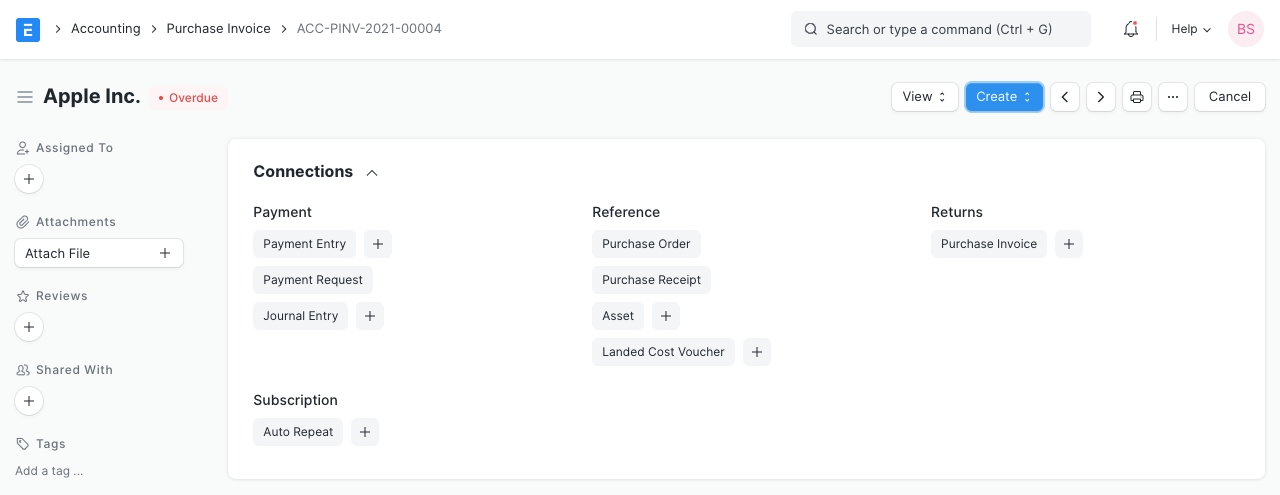Screen dimensions: 1280x495
Task: Open the Create dropdown
Action: [x=1003, y=97]
